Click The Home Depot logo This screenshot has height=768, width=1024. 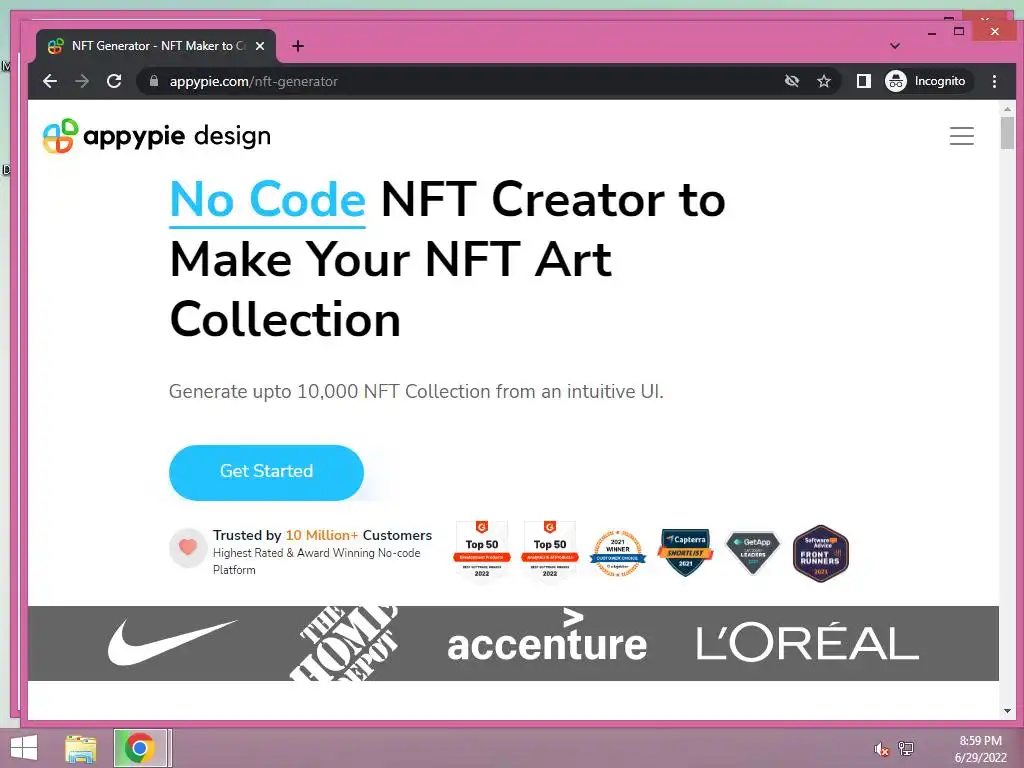344,643
